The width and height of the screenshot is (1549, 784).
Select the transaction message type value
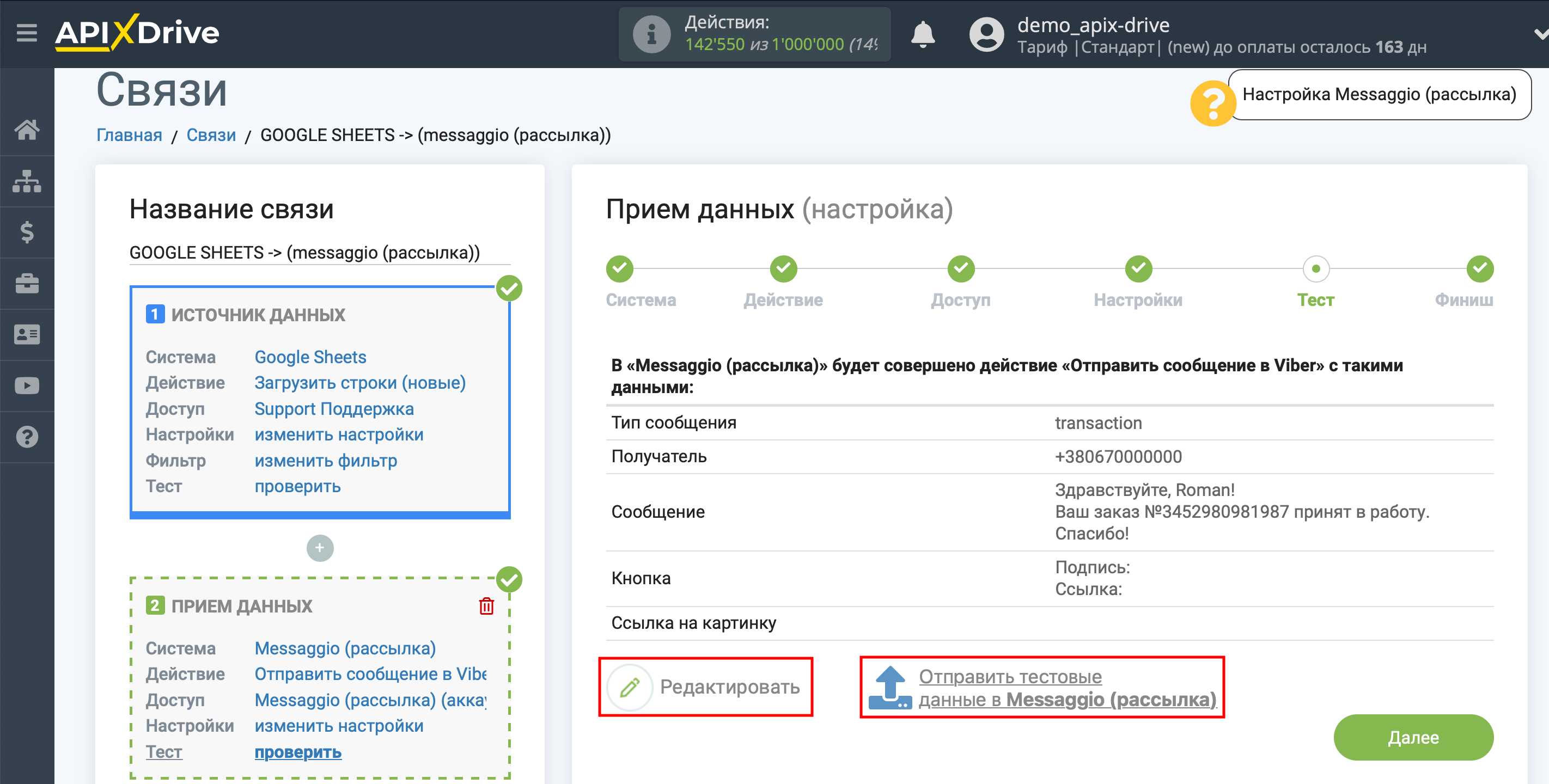[1098, 423]
